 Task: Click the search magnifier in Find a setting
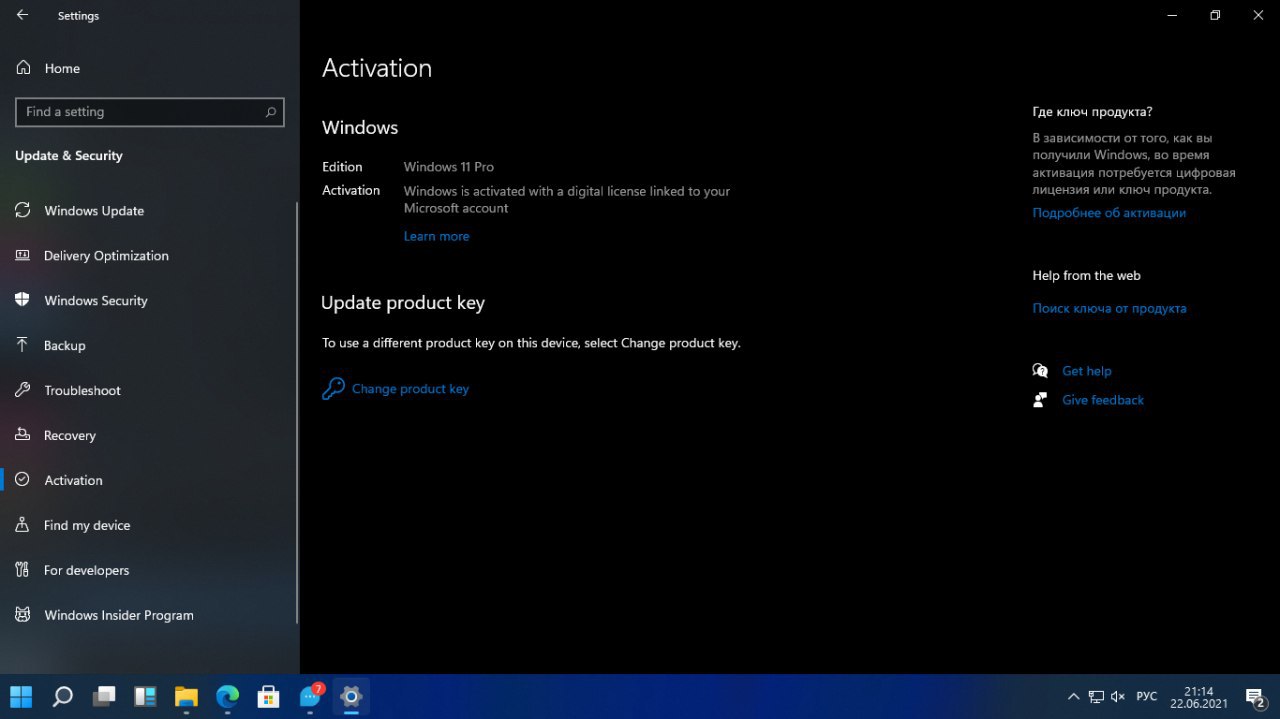[x=270, y=112]
